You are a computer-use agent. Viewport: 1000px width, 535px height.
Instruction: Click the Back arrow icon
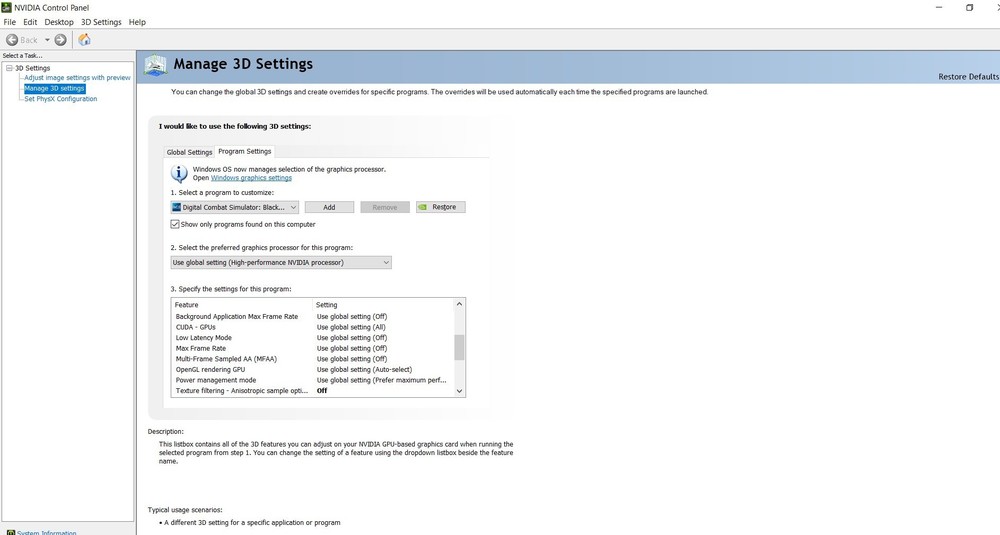tap(11, 40)
